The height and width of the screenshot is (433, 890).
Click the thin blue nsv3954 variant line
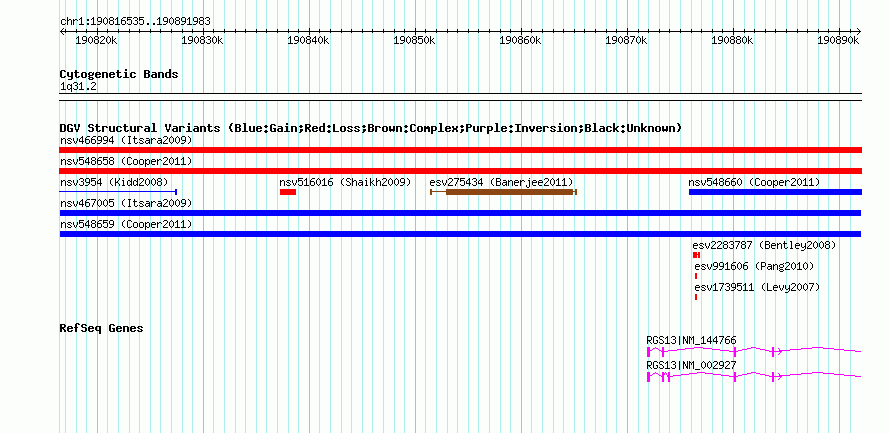click(119, 192)
